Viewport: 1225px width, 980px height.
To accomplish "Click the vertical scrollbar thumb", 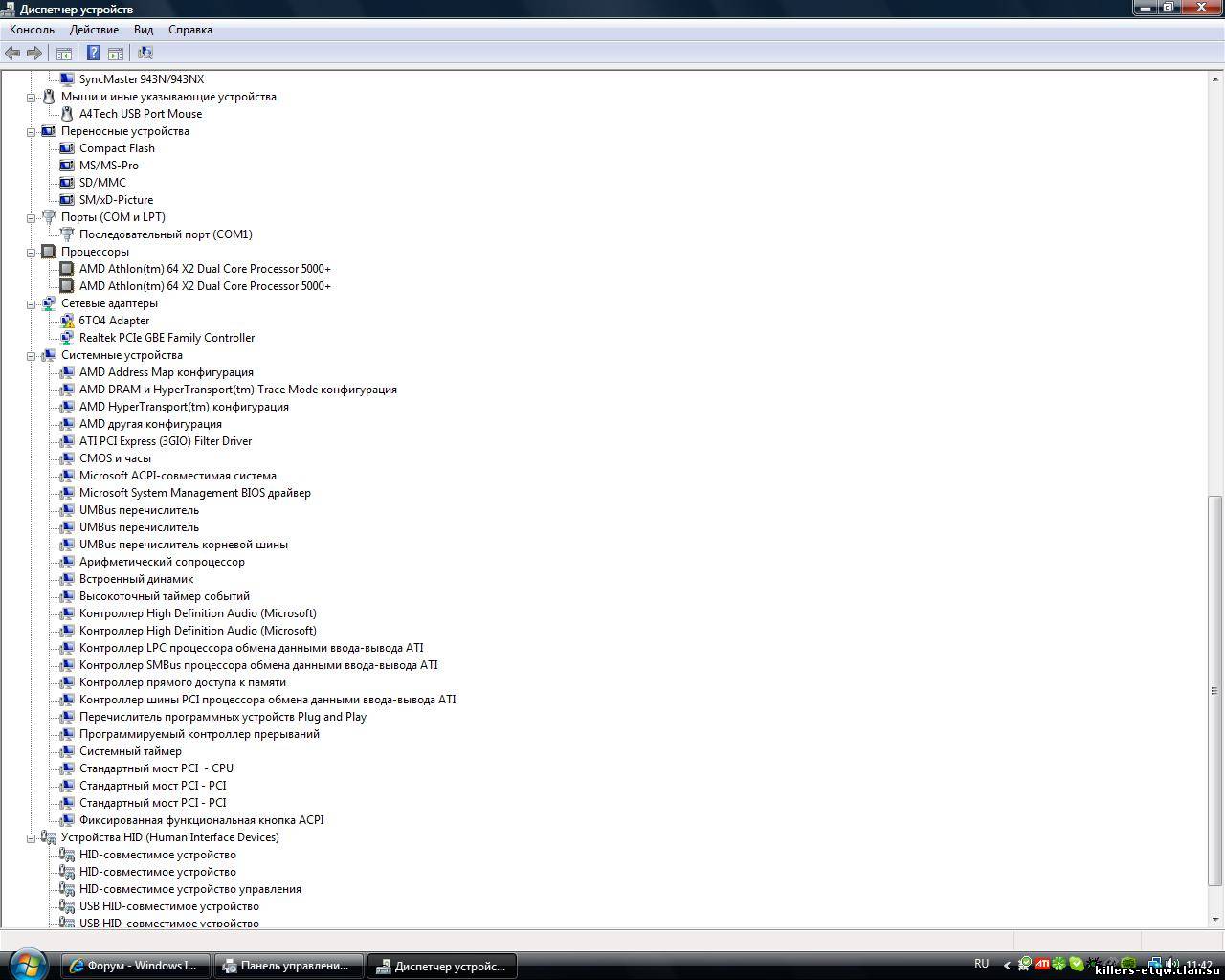I will point(1215,690).
